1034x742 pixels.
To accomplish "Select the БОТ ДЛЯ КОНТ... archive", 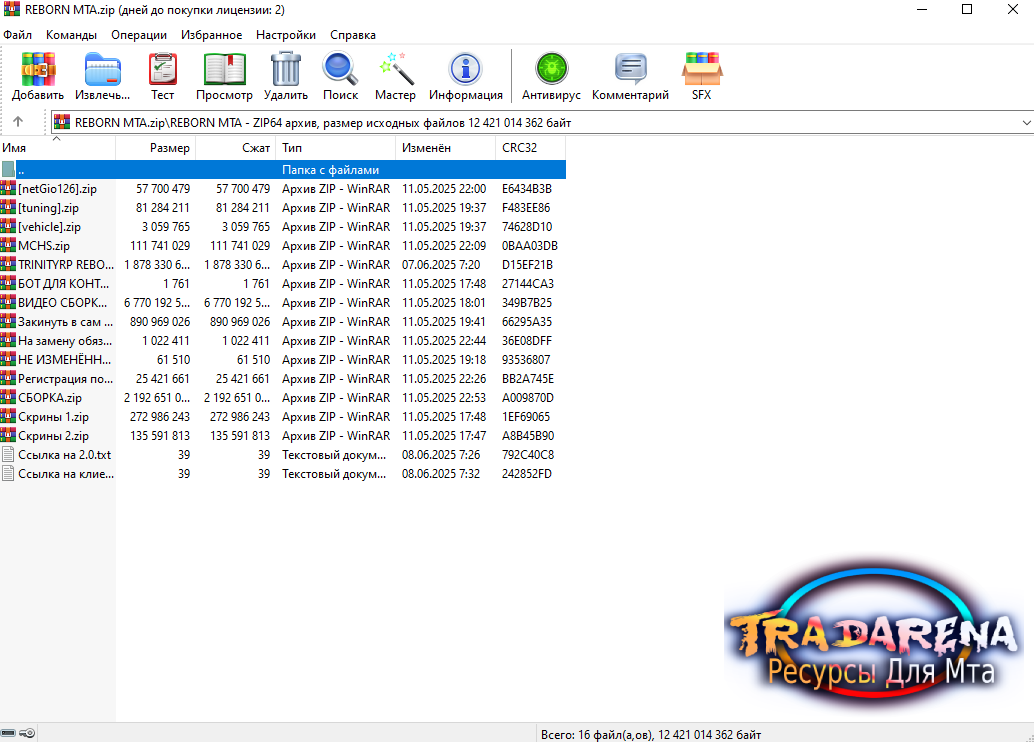I will pos(64,284).
